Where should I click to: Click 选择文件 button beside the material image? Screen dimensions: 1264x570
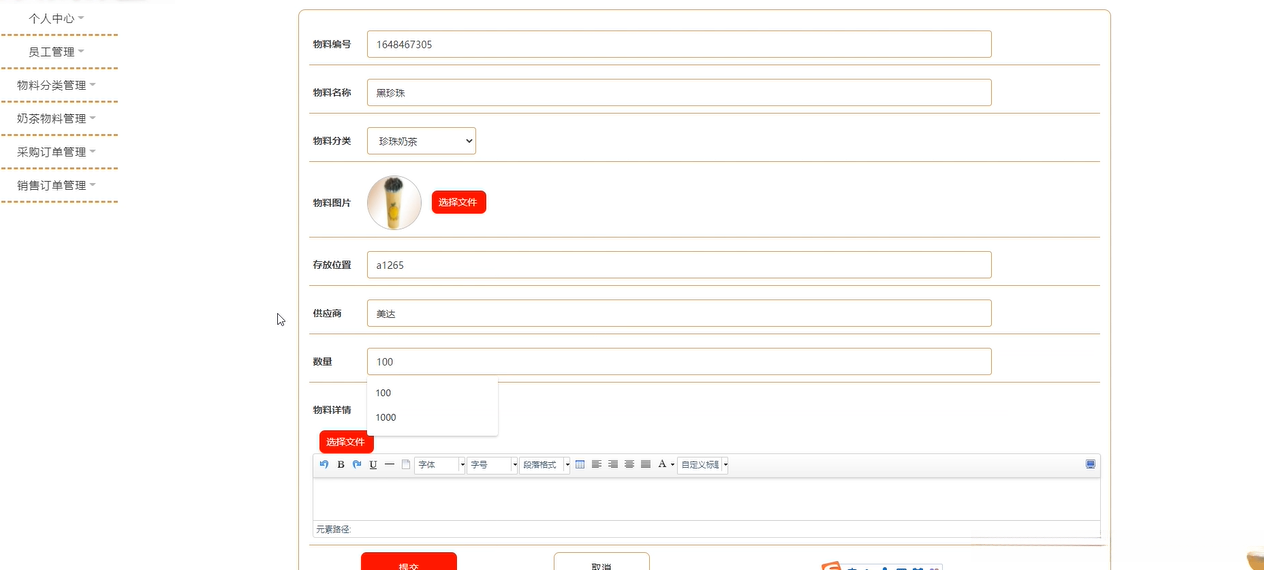pos(458,202)
